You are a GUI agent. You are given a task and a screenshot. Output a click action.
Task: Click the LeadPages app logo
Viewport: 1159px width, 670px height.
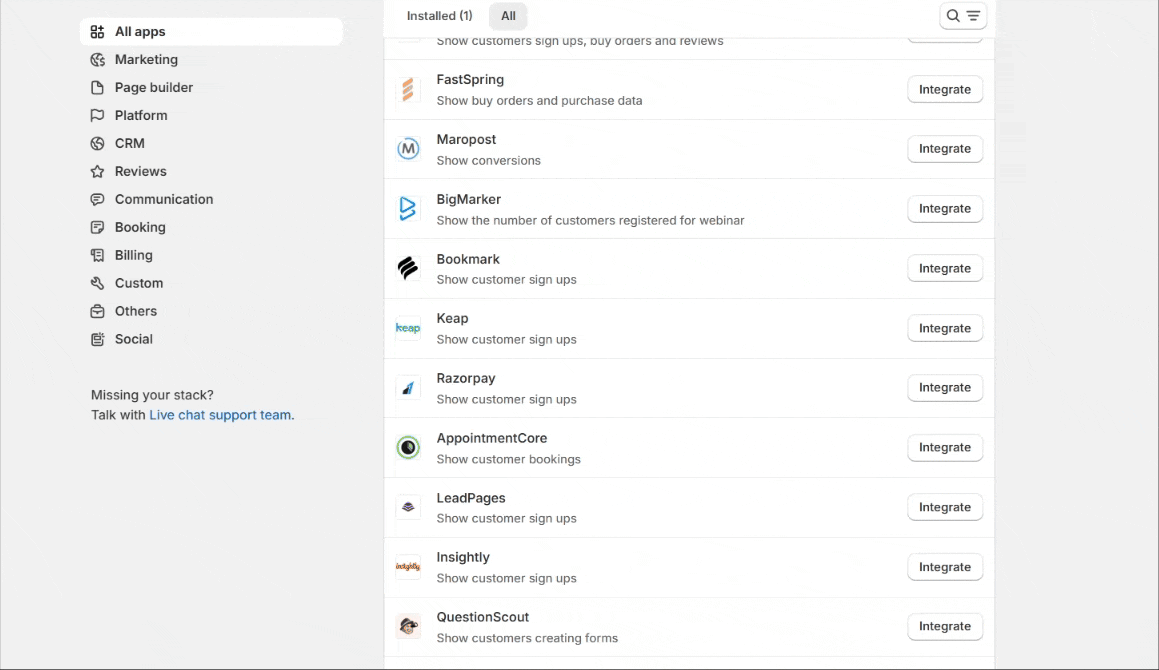click(x=408, y=507)
